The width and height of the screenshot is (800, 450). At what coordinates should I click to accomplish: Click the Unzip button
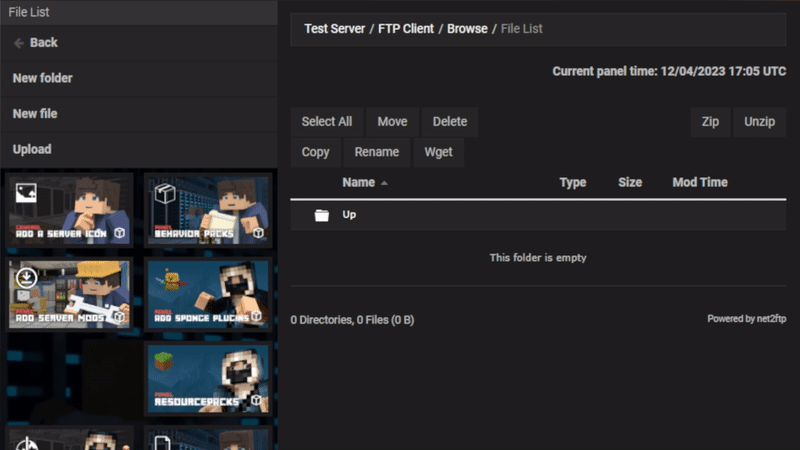click(x=759, y=122)
